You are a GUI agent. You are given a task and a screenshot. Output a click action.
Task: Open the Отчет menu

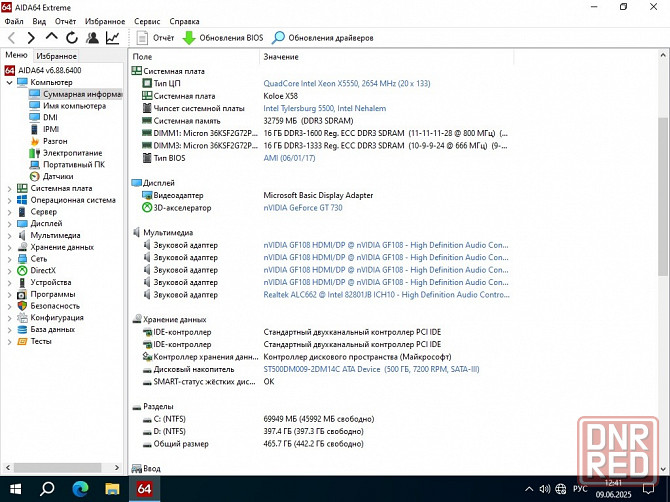65,21
